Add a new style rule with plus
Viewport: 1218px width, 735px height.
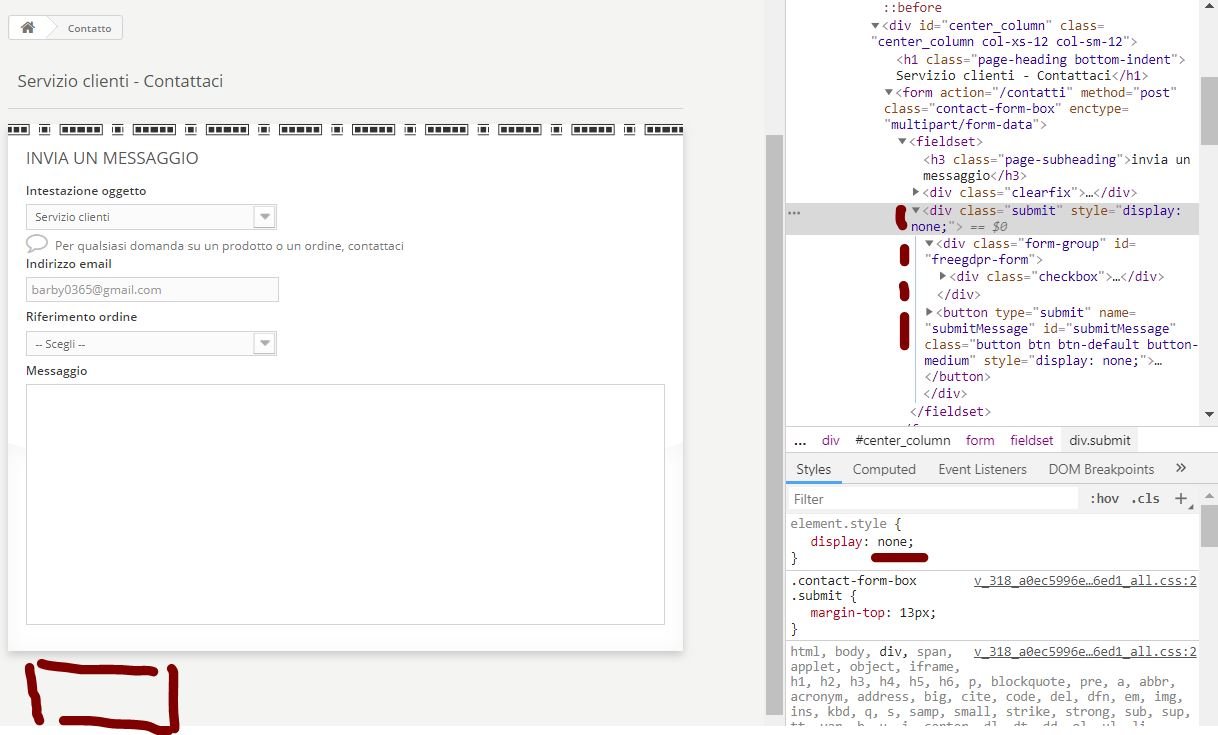point(1181,498)
